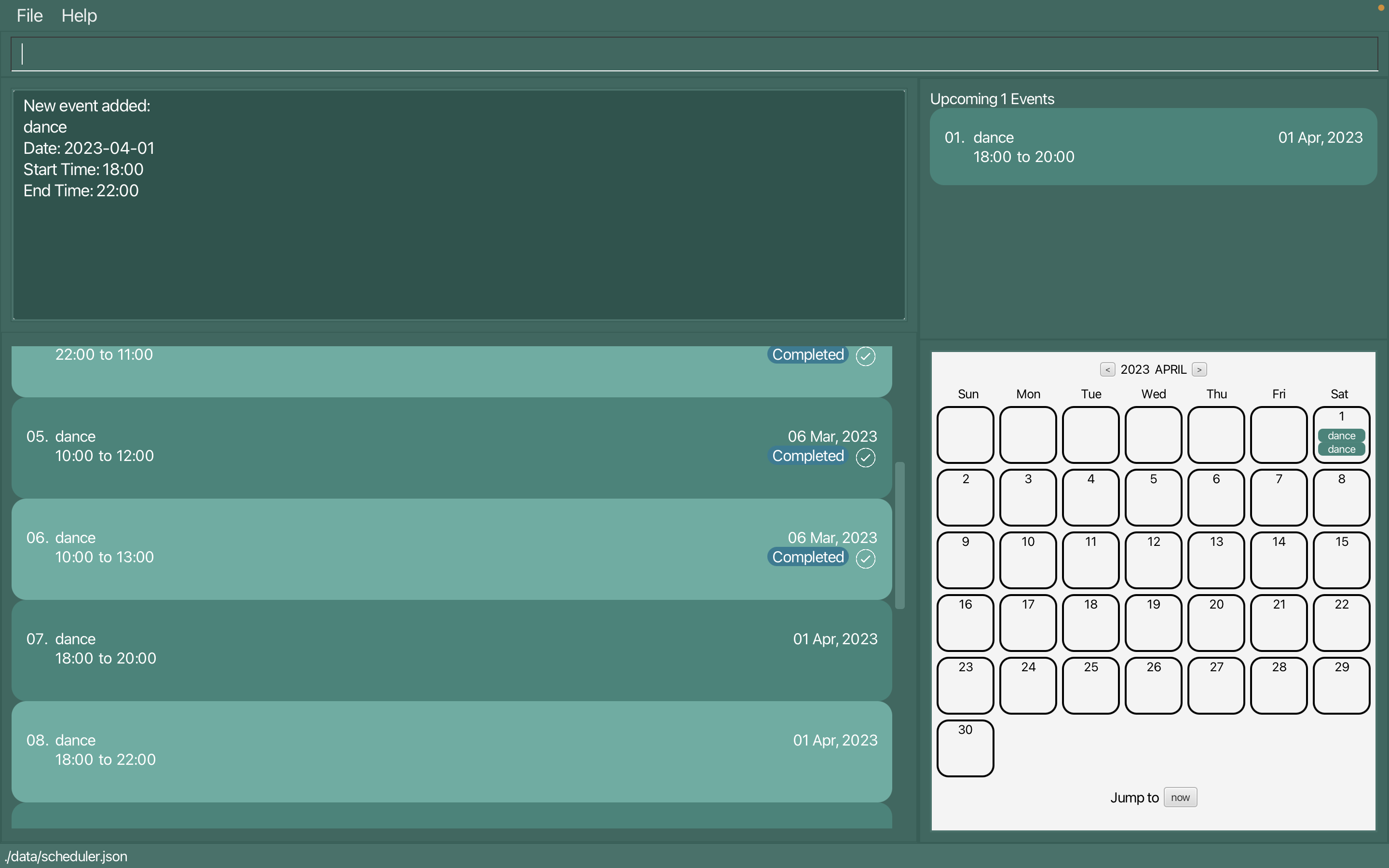The image size is (1389, 868).
Task: Click second dance tag on April 1
Action: [x=1341, y=449]
